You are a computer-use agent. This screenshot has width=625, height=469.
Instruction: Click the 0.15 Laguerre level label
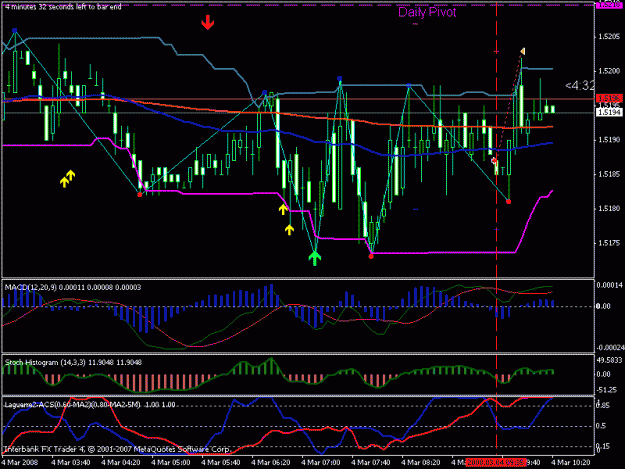602,446
